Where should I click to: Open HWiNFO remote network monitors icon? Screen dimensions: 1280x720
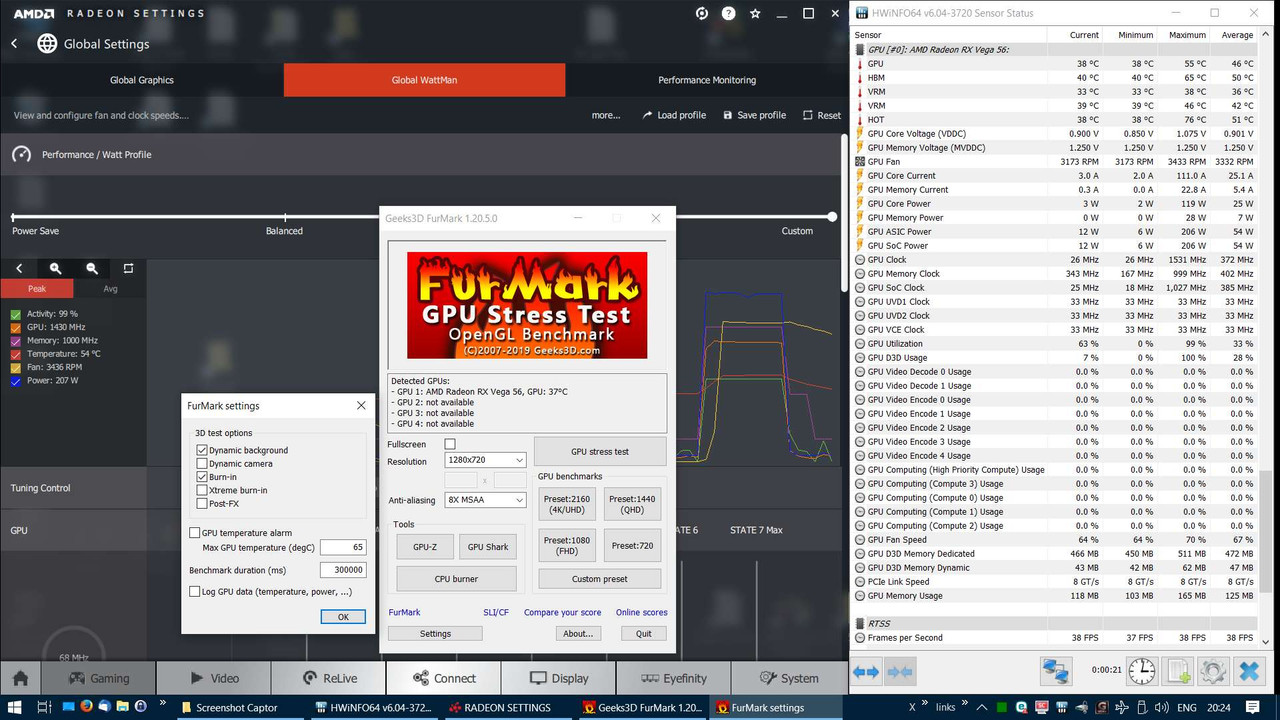coord(1055,671)
